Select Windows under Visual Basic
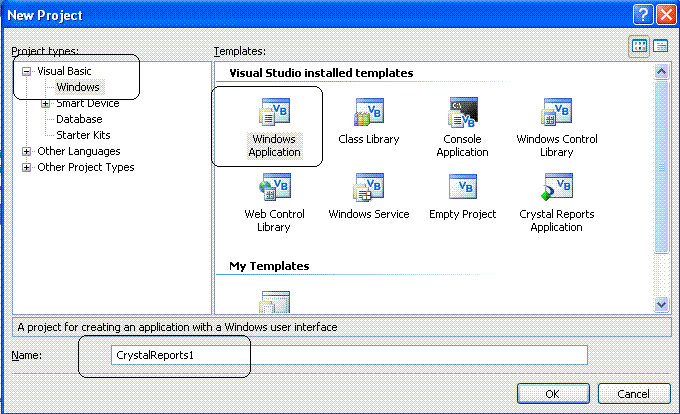 click(x=78, y=87)
